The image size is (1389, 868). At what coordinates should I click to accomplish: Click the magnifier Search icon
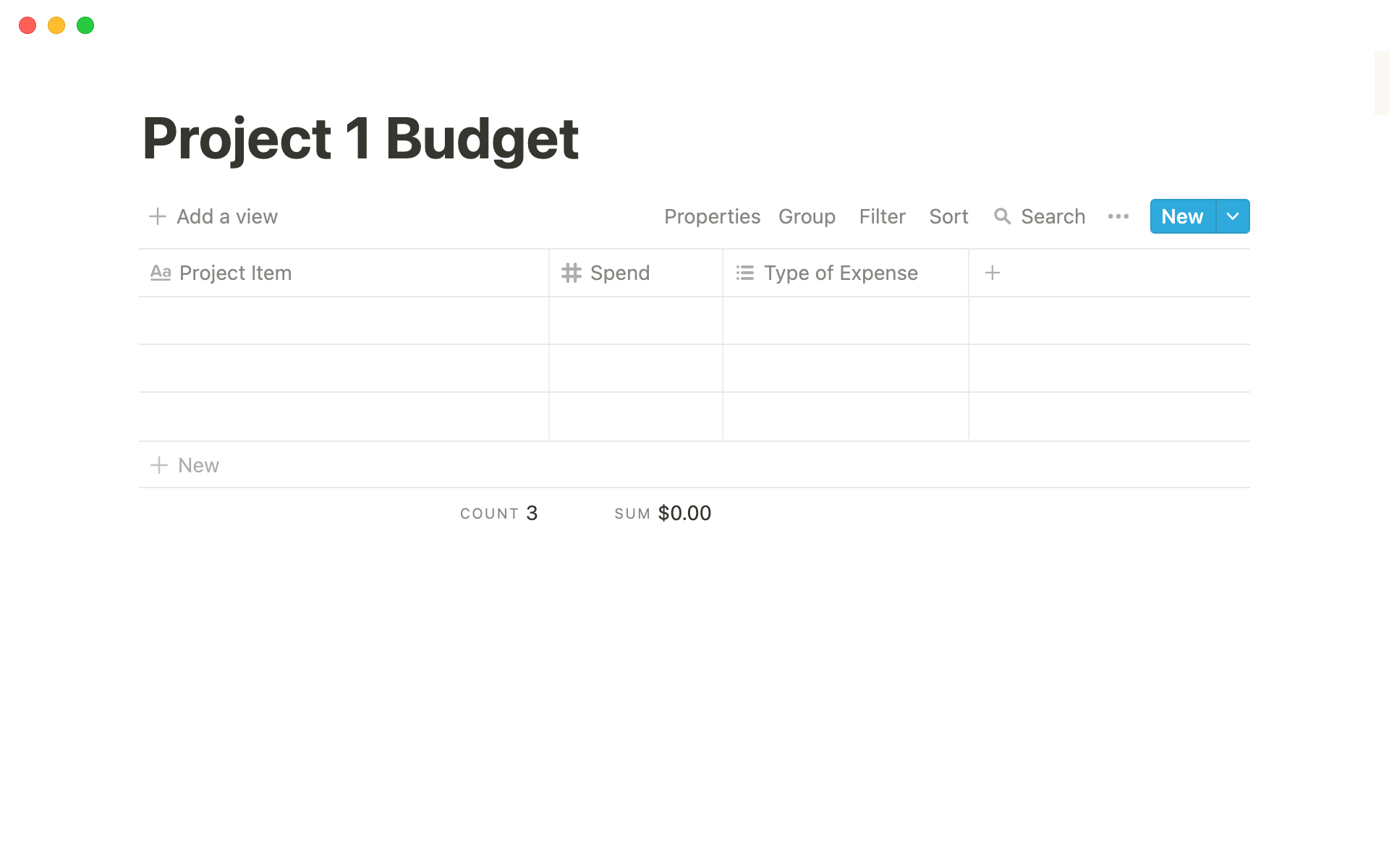pyautogui.click(x=1002, y=216)
